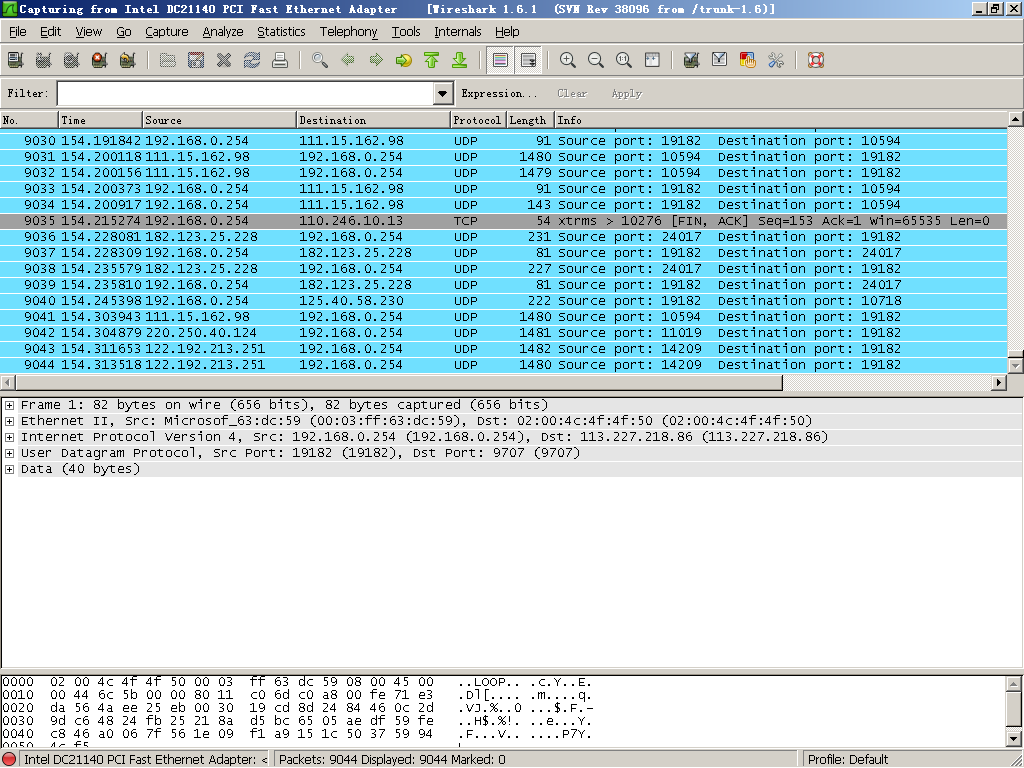
Task: Click hex pane scroll-down arrow
Action: click(1014, 739)
